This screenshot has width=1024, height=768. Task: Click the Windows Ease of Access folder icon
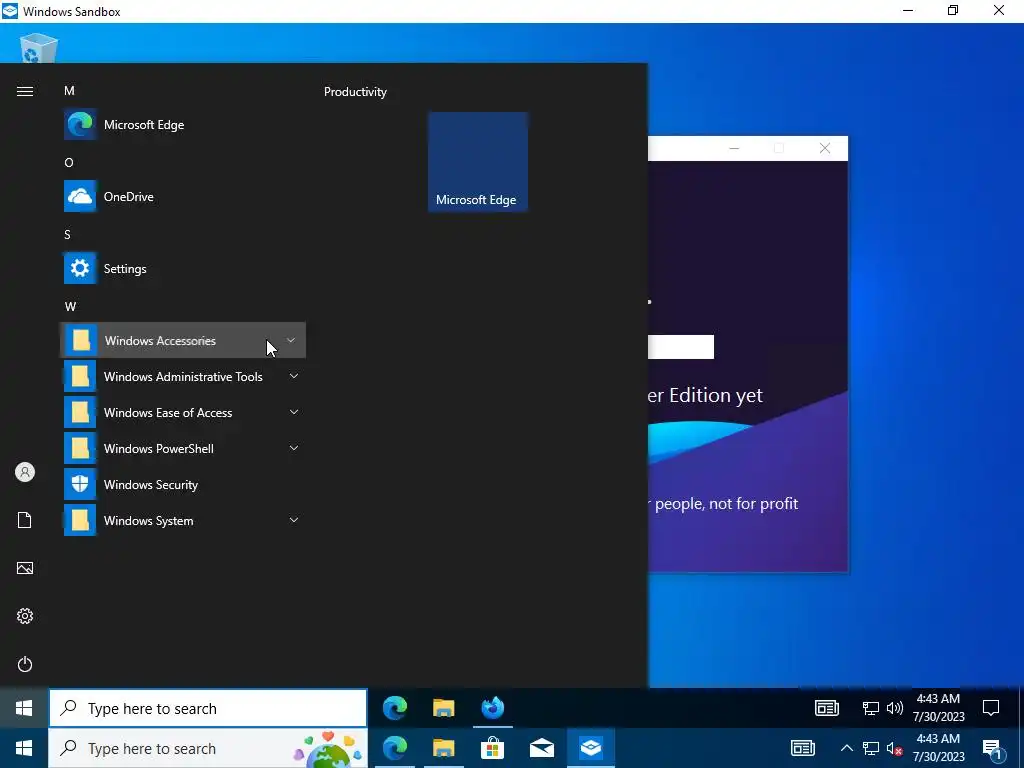click(x=80, y=412)
